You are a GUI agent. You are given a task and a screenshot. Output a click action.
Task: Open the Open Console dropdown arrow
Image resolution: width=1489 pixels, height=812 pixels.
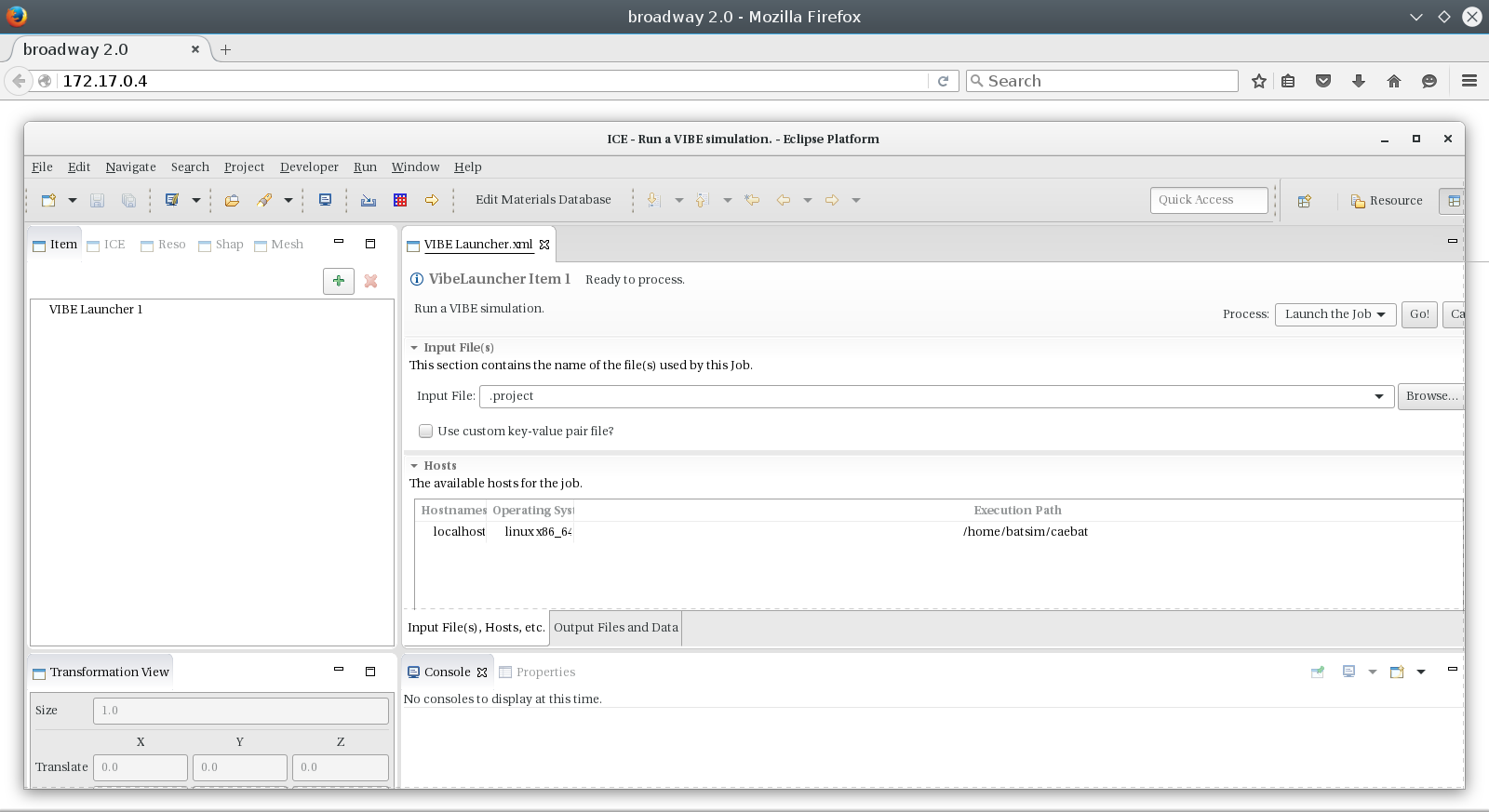pyautogui.click(x=1421, y=672)
